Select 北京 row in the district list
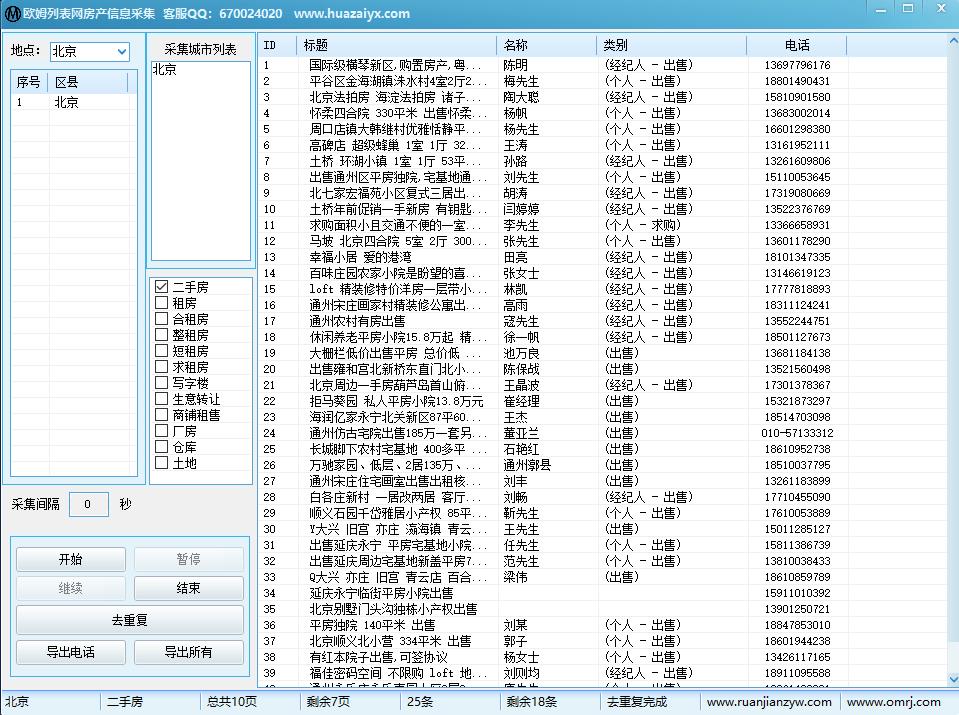This screenshot has height=715, width=959. tap(72, 102)
